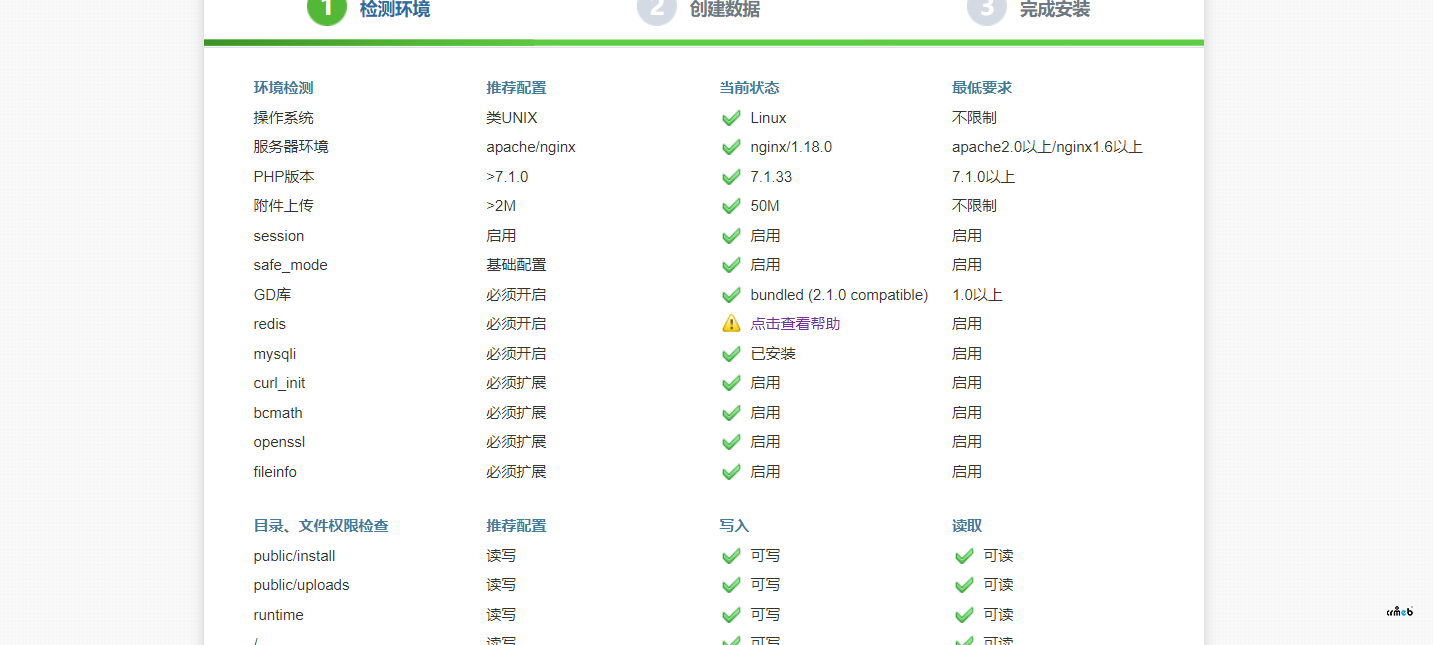Click the 附件上传 row label

pyautogui.click(x=283, y=206)
